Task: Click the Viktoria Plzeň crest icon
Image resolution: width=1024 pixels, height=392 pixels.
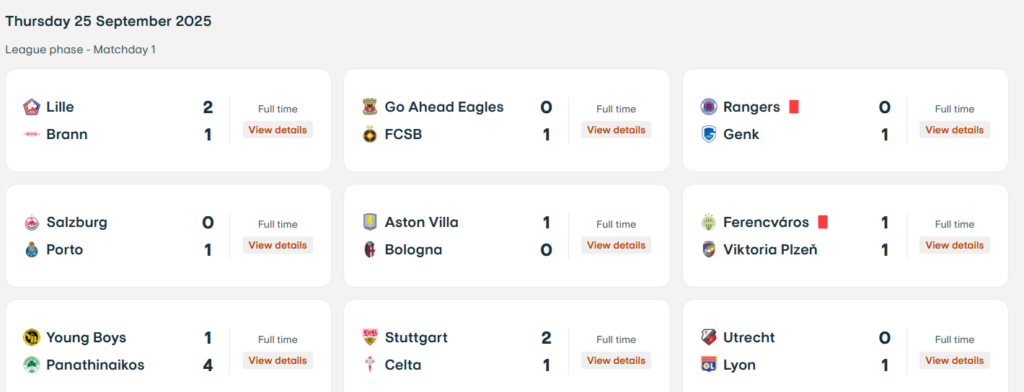Action: point(709,250)
